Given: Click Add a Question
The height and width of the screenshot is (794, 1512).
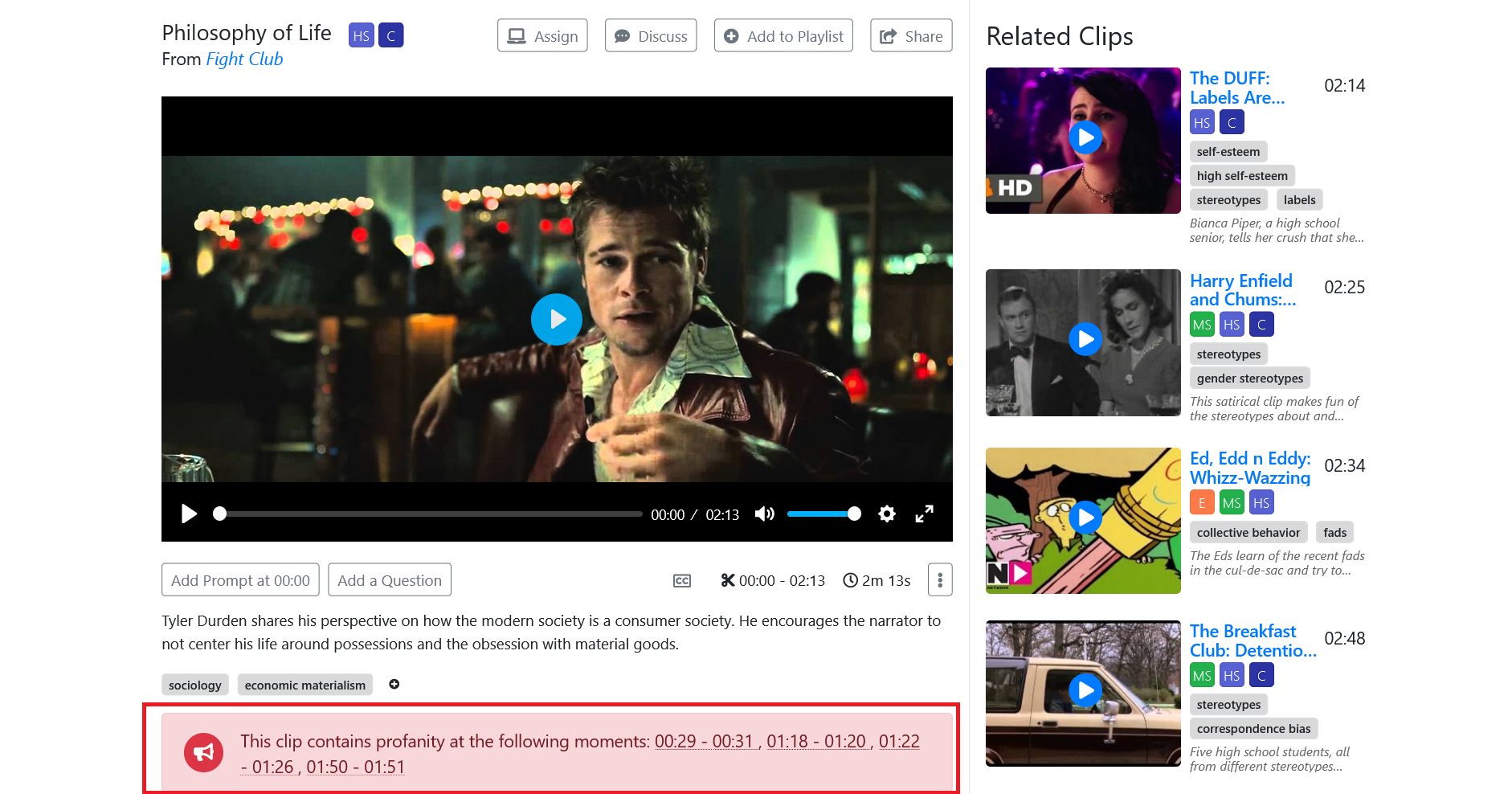Looking at the screenshot, I should pyautogui.click(x=390, y=579).
